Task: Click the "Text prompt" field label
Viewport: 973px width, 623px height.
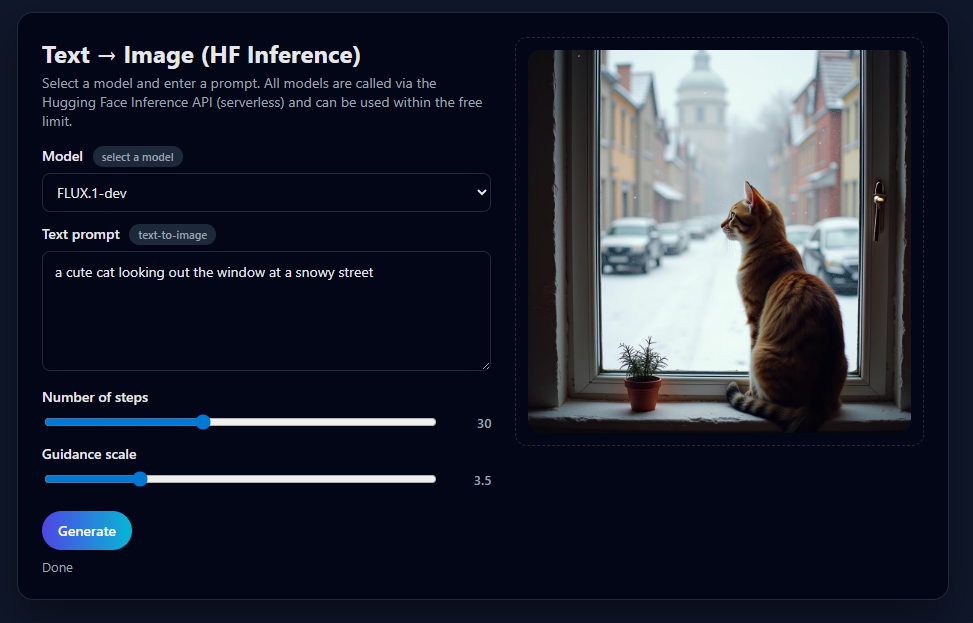Action: coord(81,235)
